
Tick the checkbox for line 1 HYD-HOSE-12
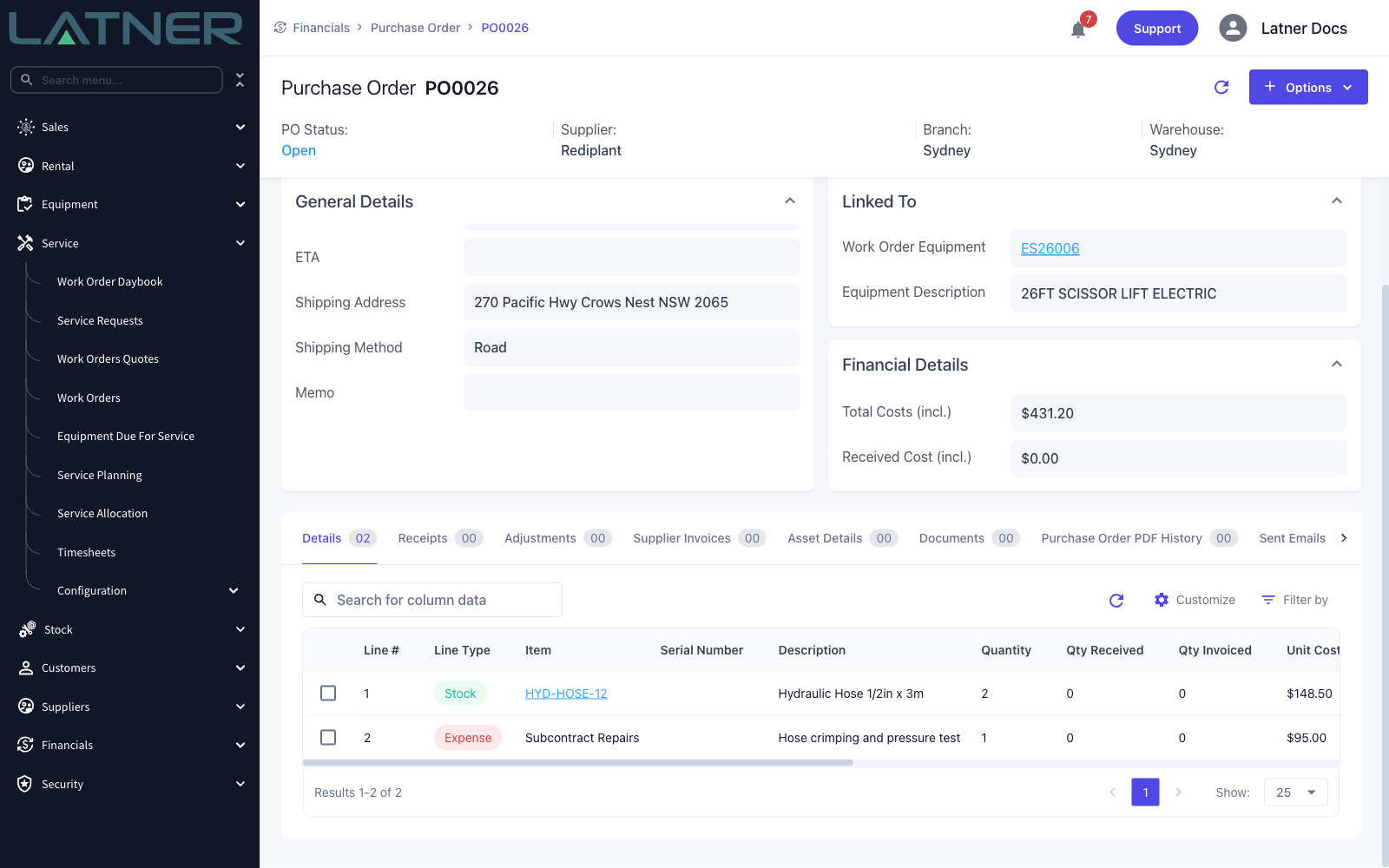[x=328, y=693]
